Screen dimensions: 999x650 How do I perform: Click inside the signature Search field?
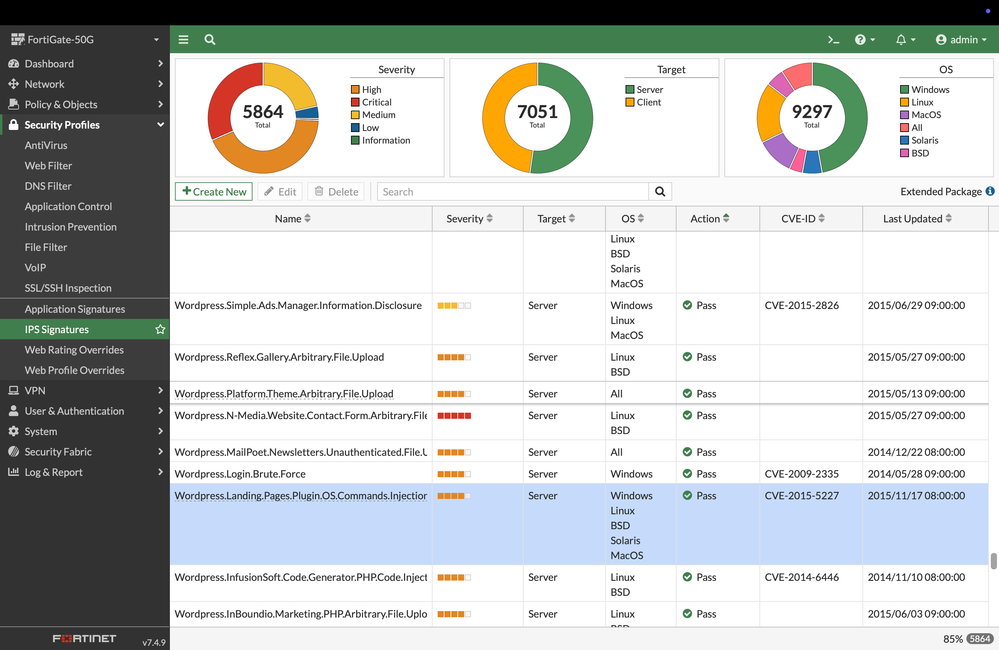[x=512, y=192]
